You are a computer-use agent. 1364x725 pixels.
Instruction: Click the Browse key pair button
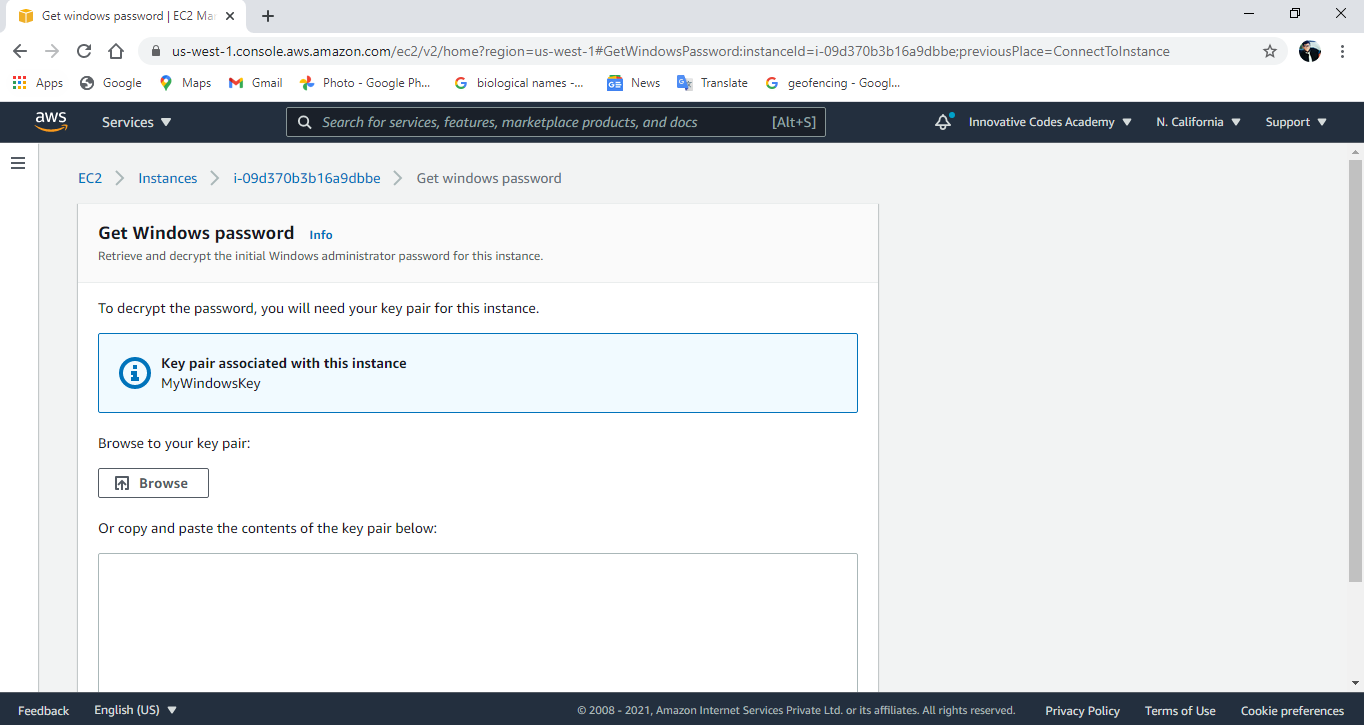click(x=153, y=483)
